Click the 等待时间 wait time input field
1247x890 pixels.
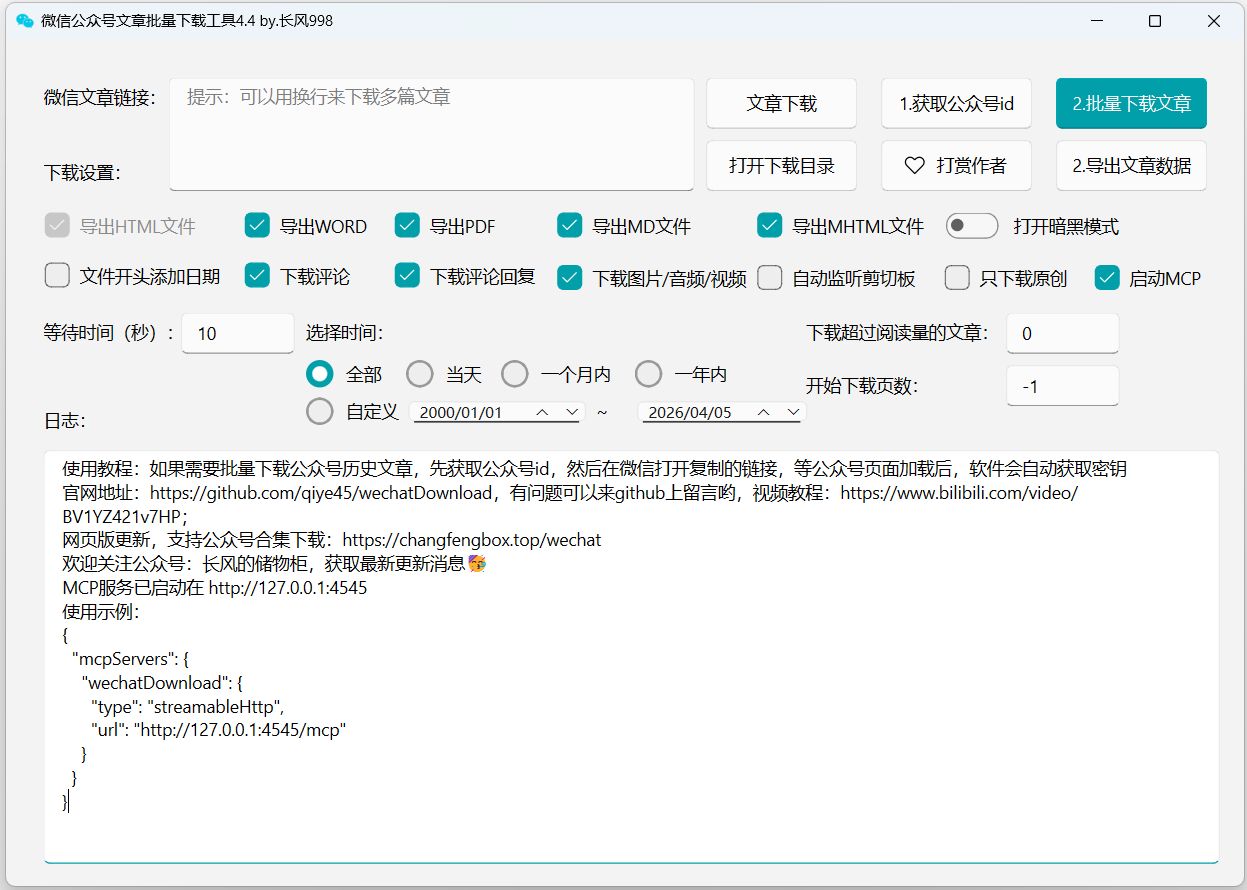237,333
